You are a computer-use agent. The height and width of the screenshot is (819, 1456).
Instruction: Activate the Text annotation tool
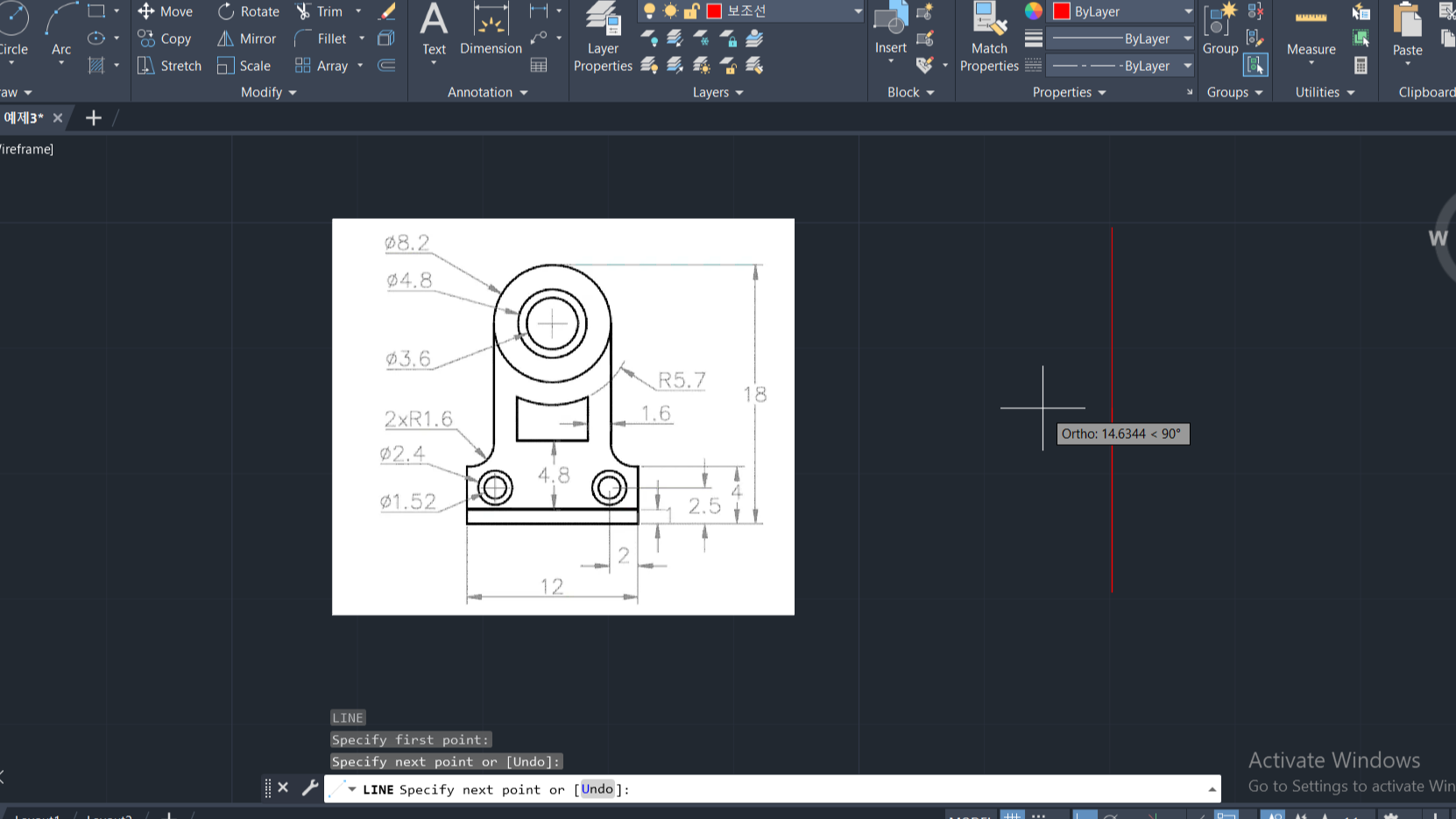pyautogui.click(x=434, y=31)
